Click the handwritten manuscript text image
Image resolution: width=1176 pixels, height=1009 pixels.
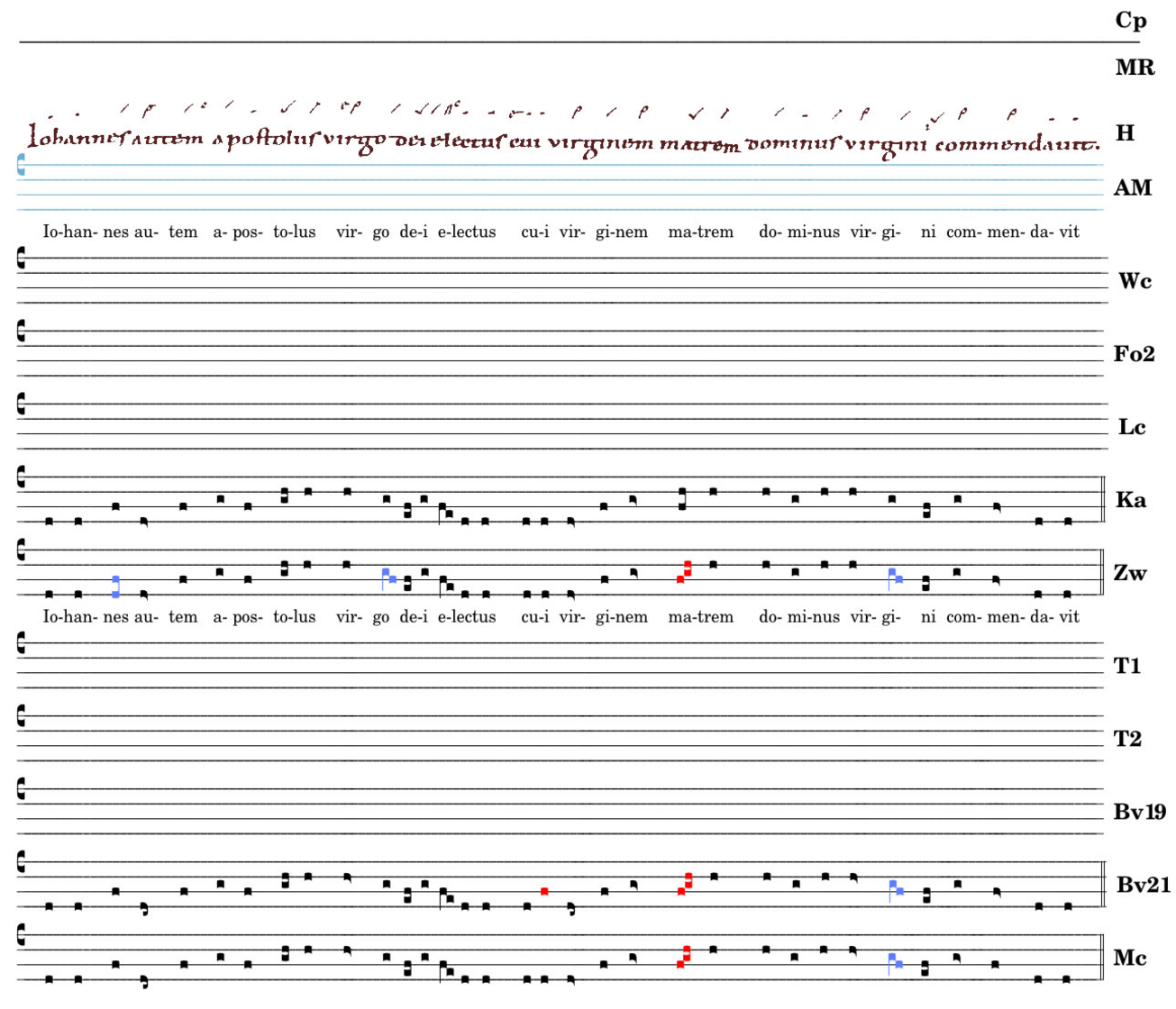coord(563,131)
